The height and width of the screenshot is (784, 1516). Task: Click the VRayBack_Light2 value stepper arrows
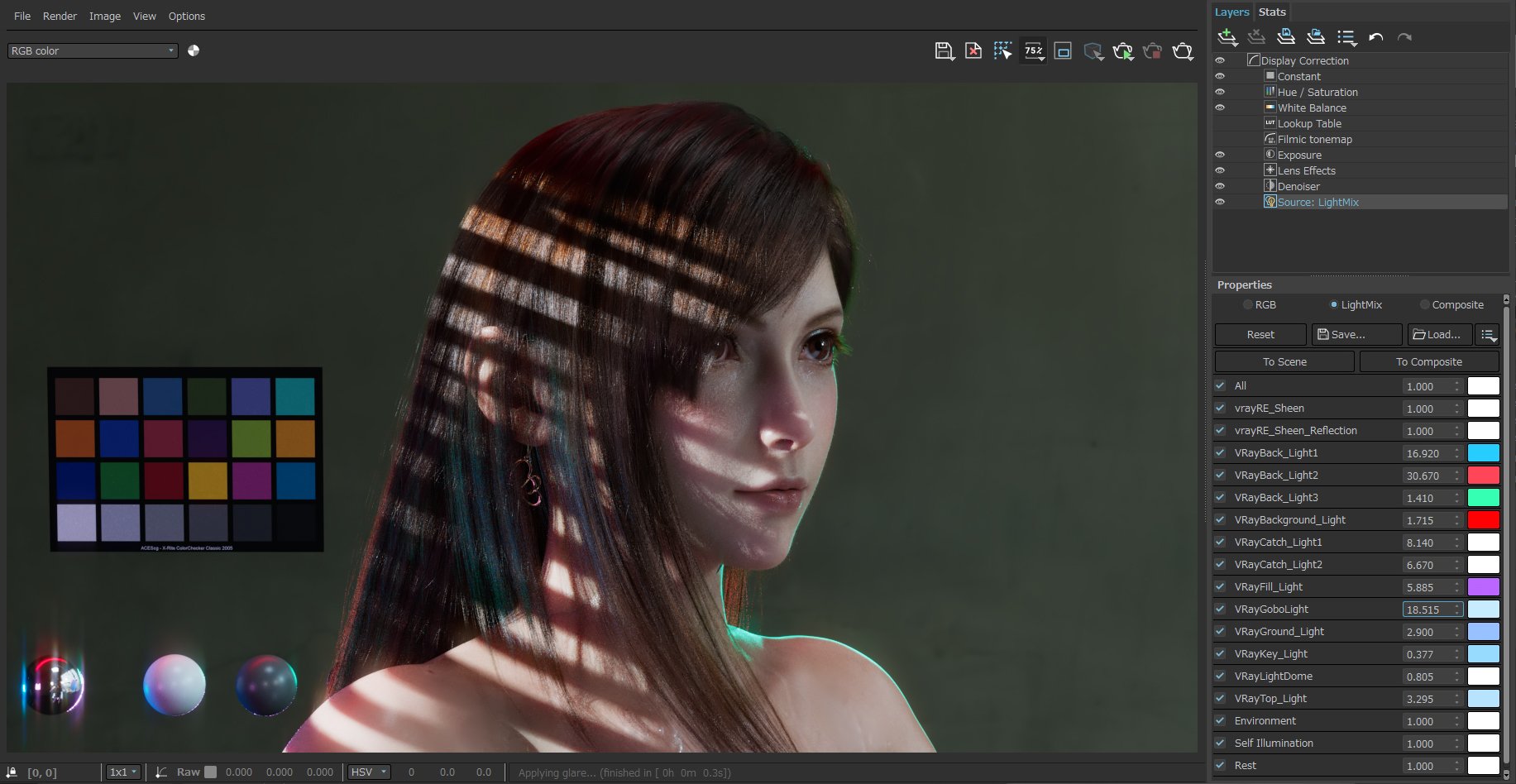(1457, 476)
